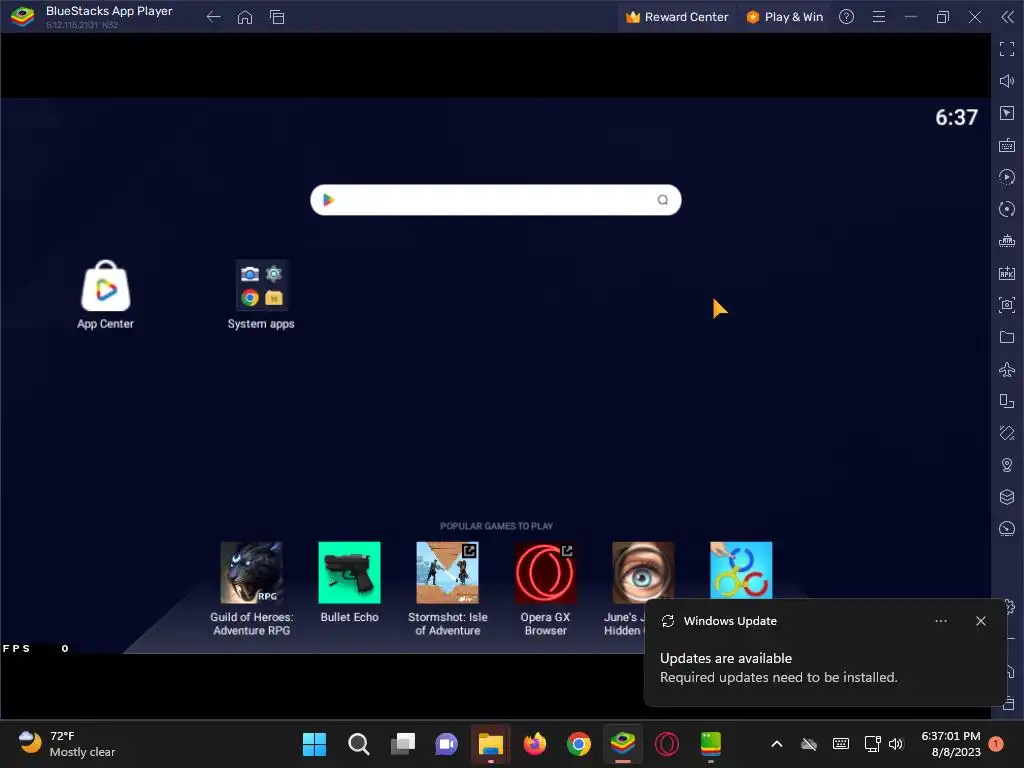This screenshot has width=1024, height=768.
Task: Open the green app in taskbar
Action: click(711, 744)
